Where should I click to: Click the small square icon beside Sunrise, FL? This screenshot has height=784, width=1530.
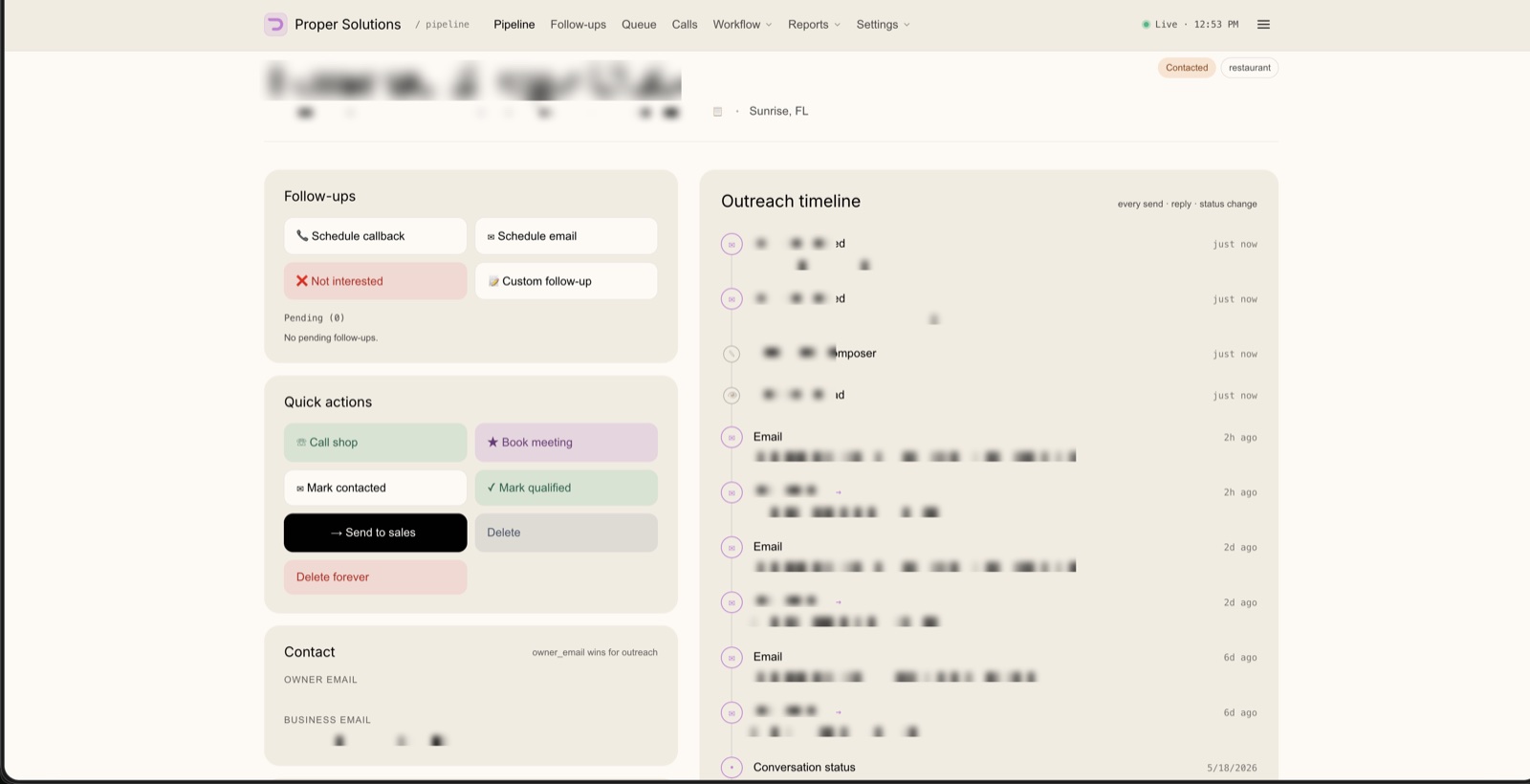click(x=717, y=112)
